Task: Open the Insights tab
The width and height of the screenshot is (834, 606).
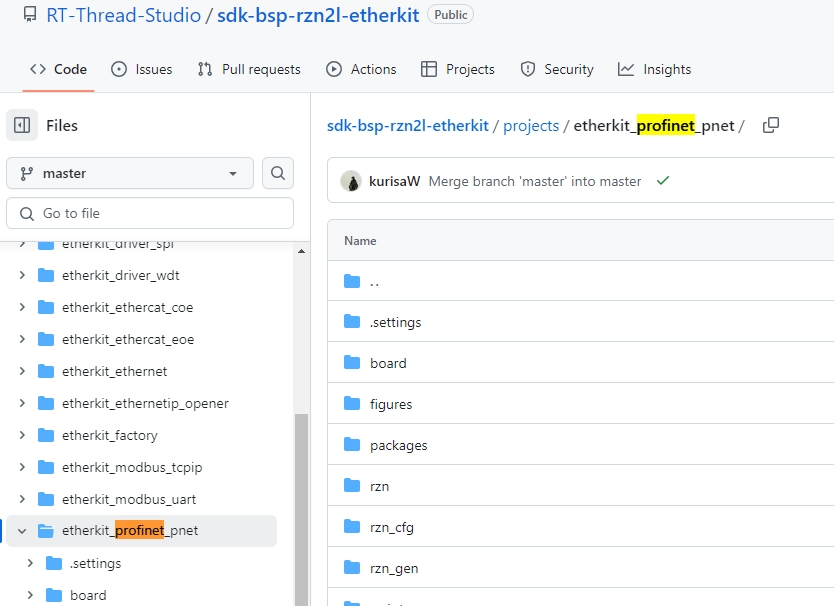Action: [654, 69]
